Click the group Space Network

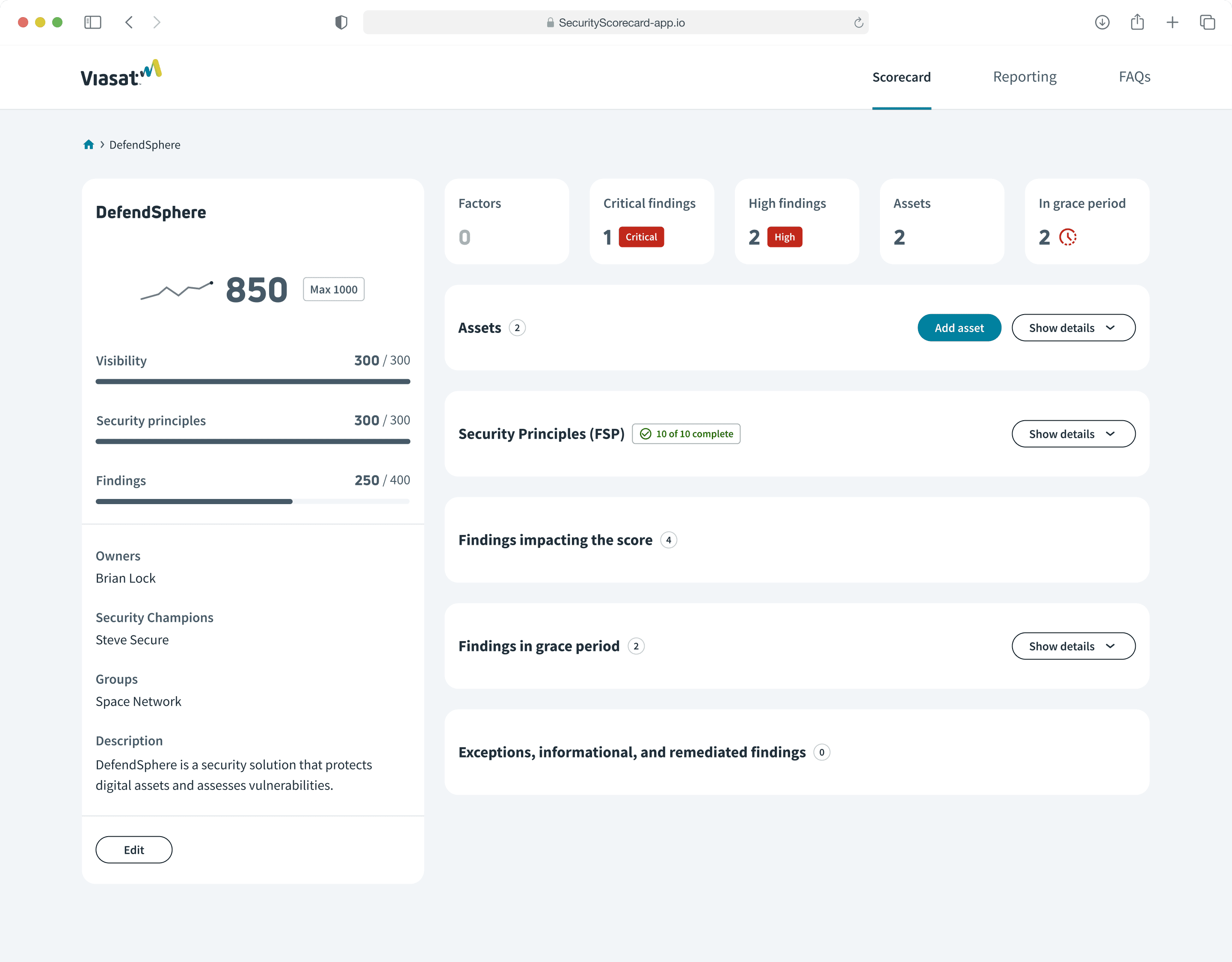pyautogui.click(x=139, y=701)
